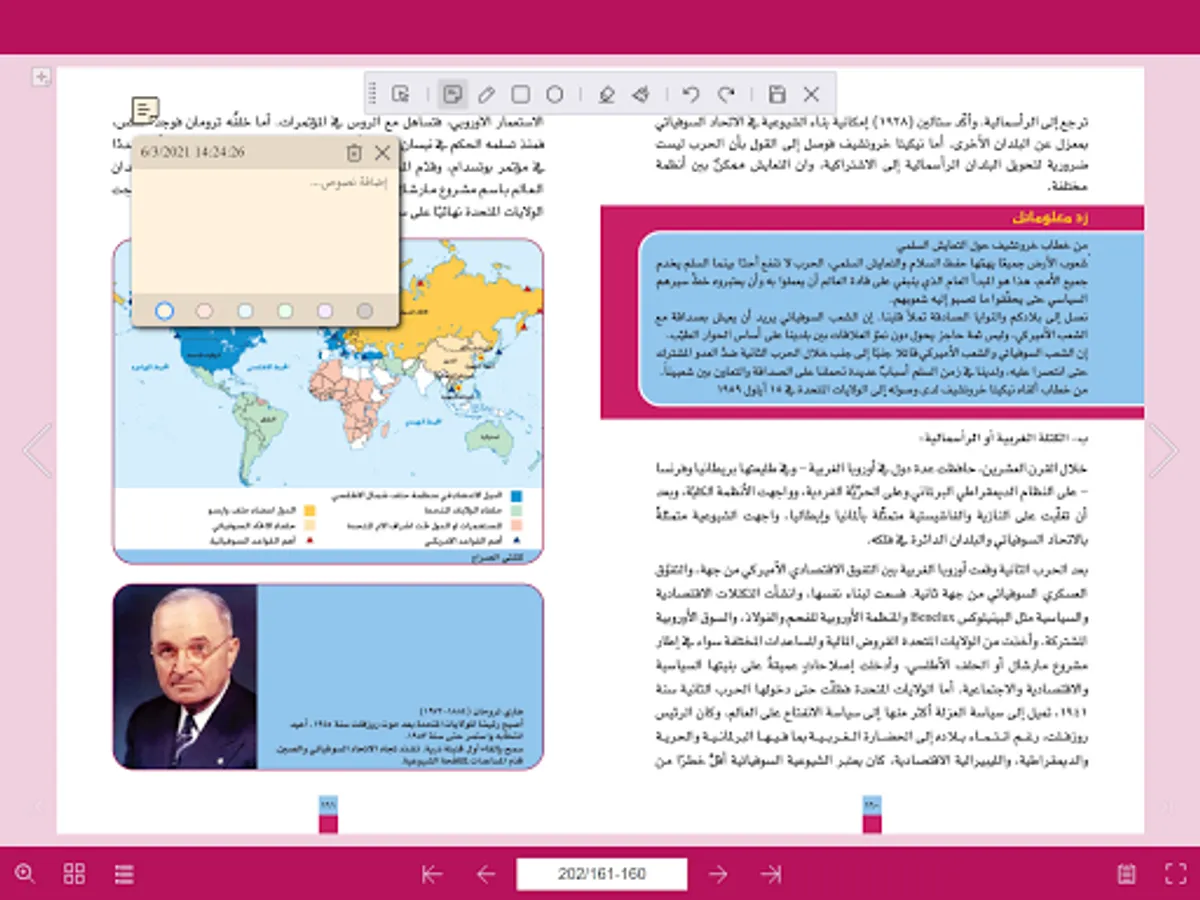Select the object selection tool in annotation toolbar
1200x900 pixels.
401,94
